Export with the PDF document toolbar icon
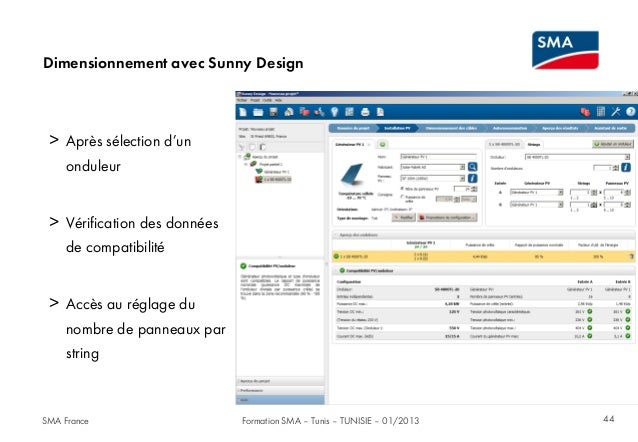638x442 pixels. [x=380, y=112]
